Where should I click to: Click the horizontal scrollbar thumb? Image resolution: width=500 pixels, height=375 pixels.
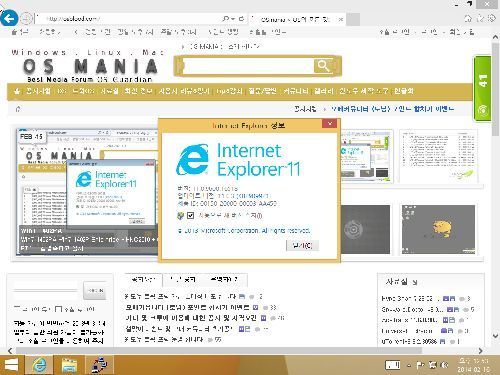[x=218, y=351]
